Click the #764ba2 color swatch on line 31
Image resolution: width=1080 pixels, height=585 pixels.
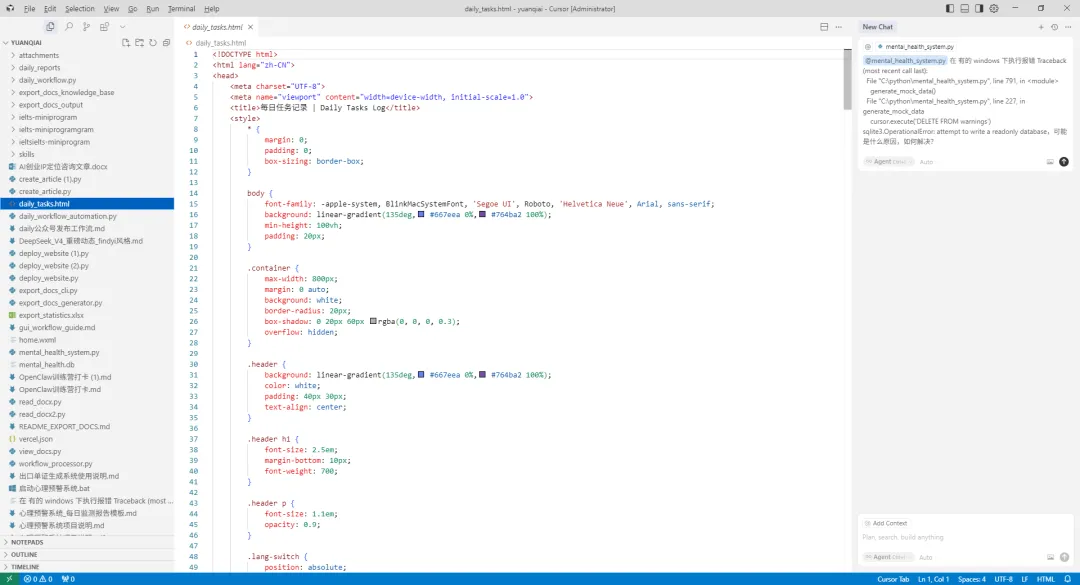482,375
